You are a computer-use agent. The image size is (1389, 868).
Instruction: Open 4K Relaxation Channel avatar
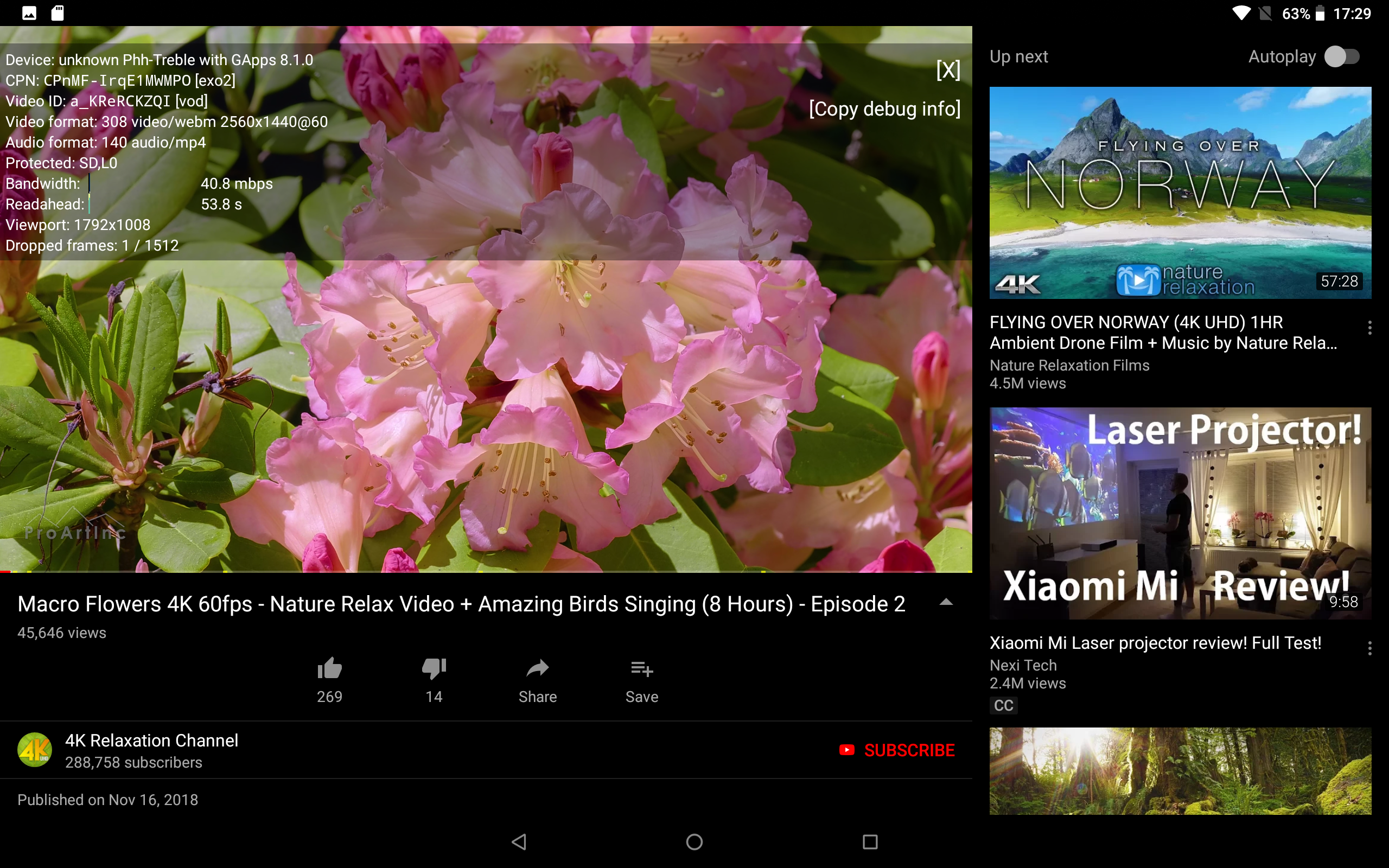(34, 750)
